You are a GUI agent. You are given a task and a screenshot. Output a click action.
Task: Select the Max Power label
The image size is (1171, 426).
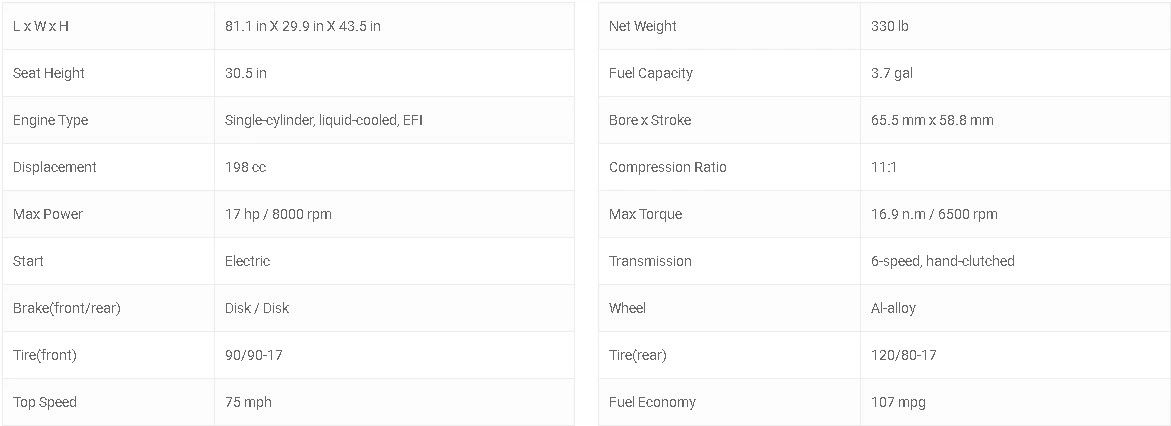pyautogui.click(x=48, y=214)
